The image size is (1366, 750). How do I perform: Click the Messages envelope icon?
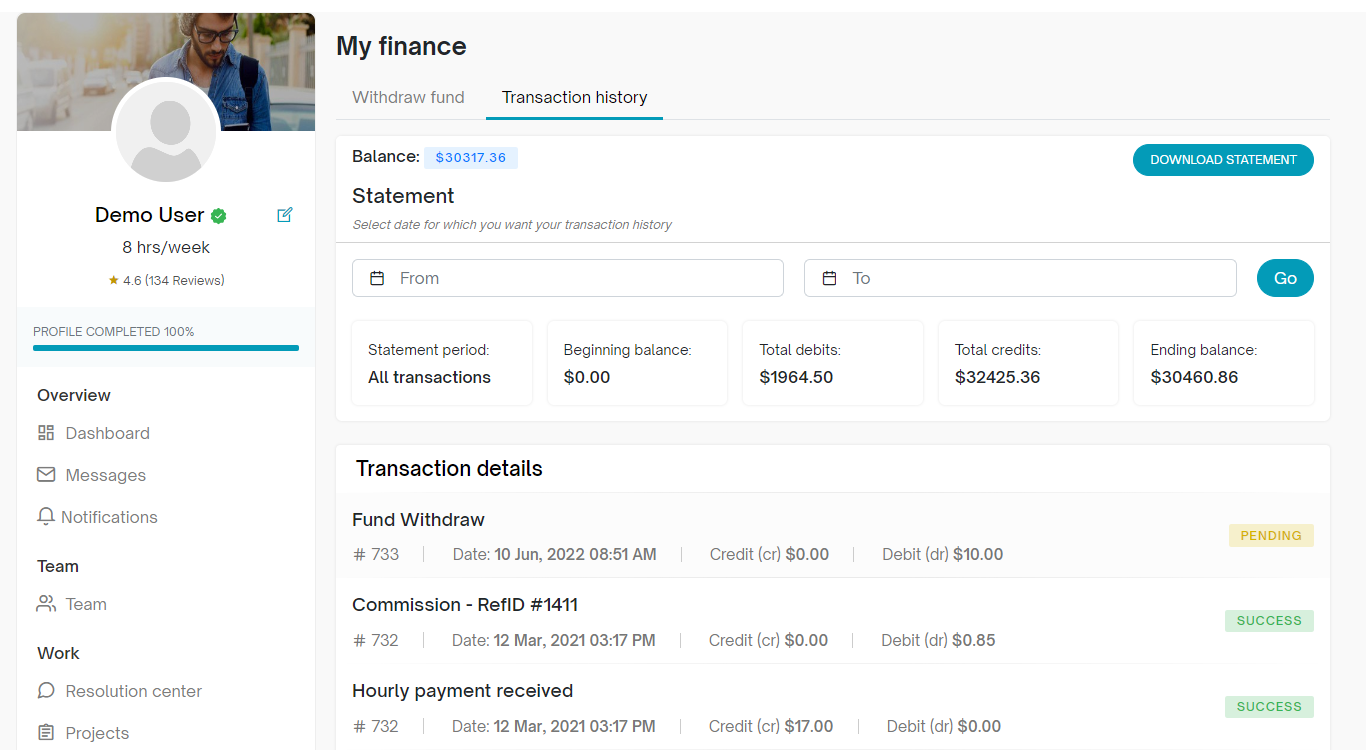point(46,475)
